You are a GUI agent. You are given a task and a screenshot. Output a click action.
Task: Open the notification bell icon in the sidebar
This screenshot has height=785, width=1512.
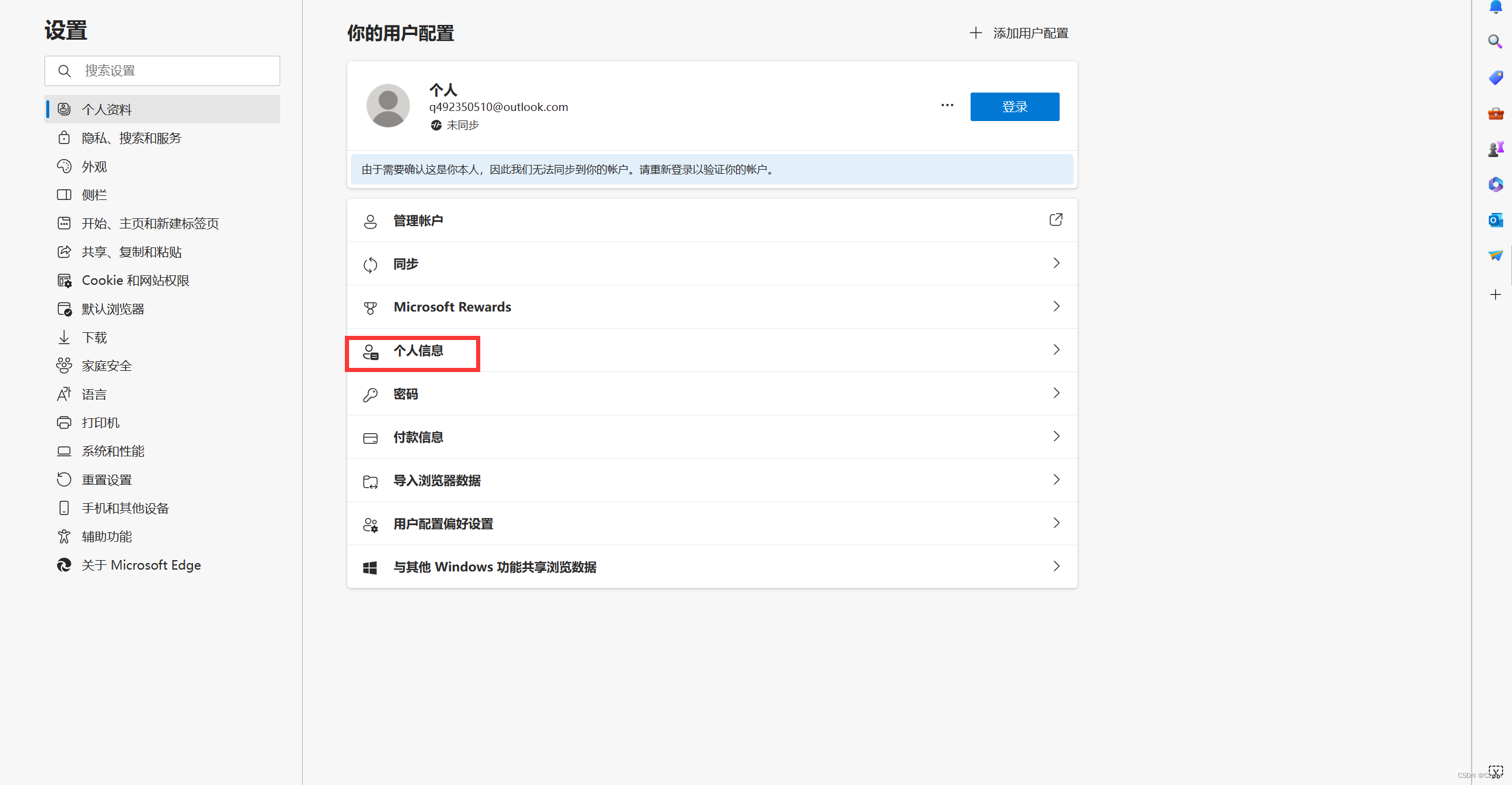click(1495, 7)
